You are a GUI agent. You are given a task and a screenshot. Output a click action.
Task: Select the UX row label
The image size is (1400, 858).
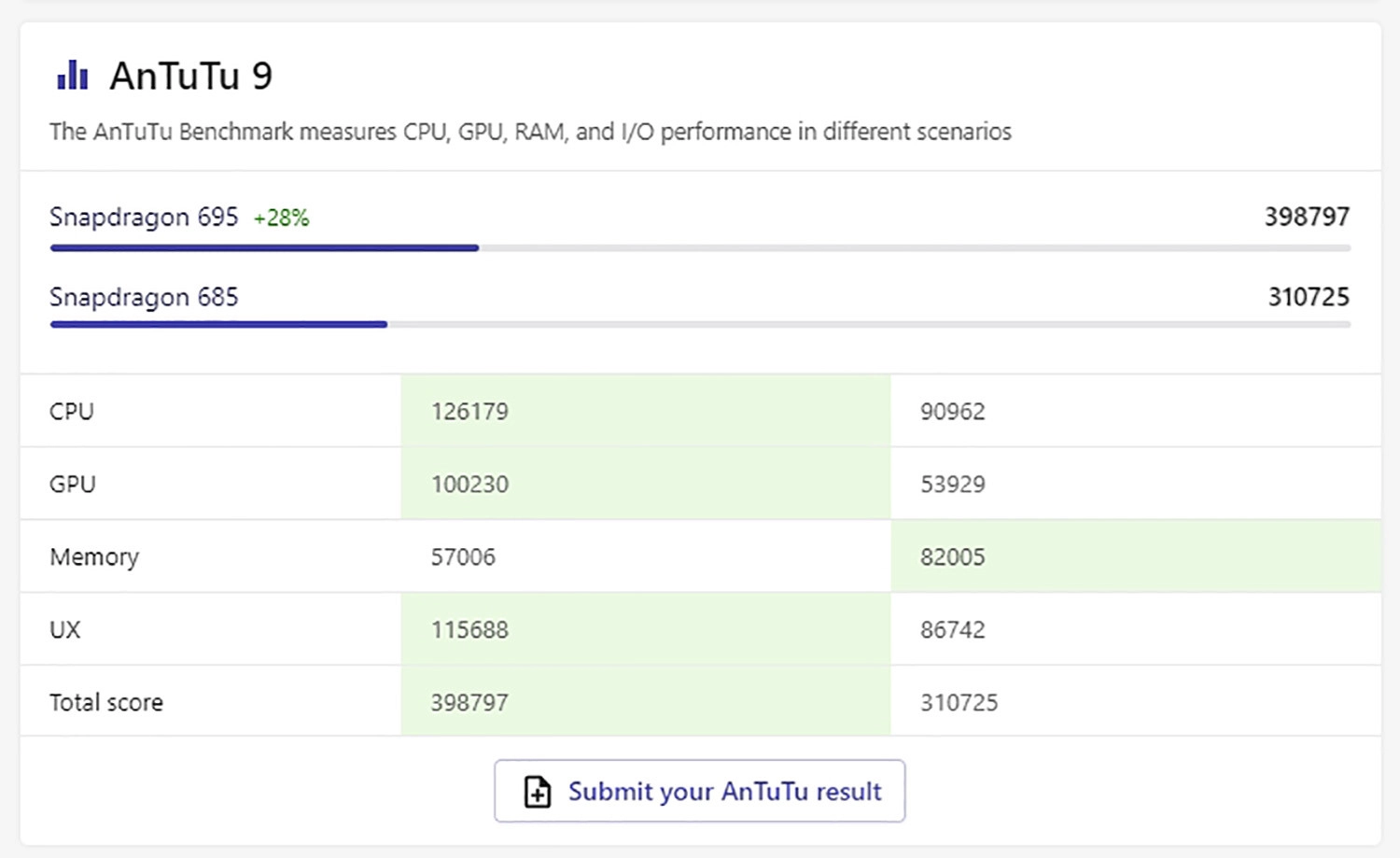(65, 630)
